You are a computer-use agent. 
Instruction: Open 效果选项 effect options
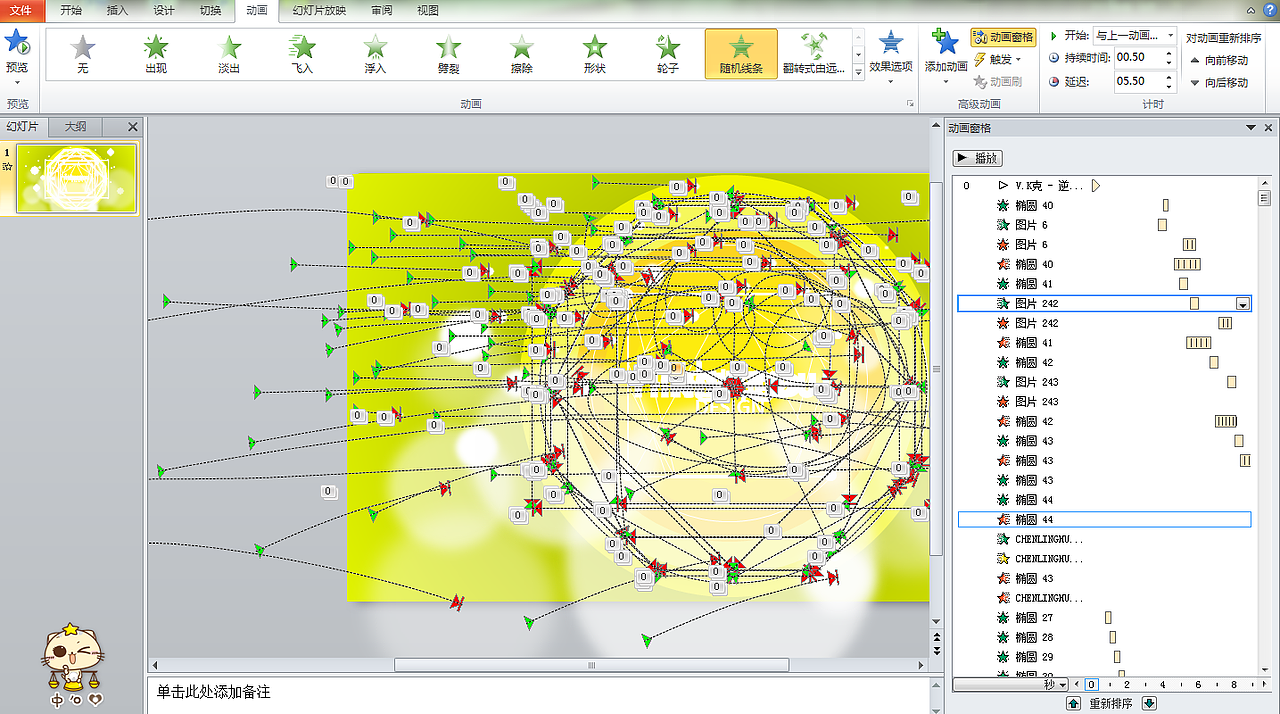point(890,56)
